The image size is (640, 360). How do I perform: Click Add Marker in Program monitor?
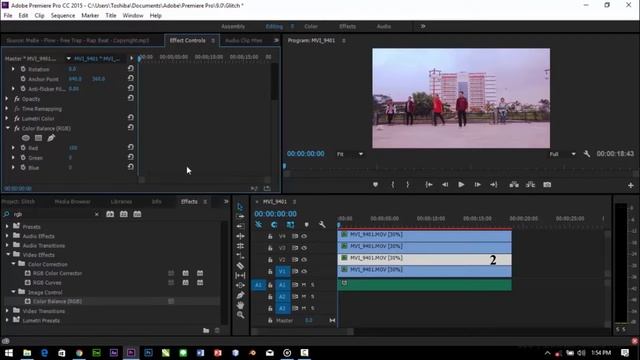375,184
